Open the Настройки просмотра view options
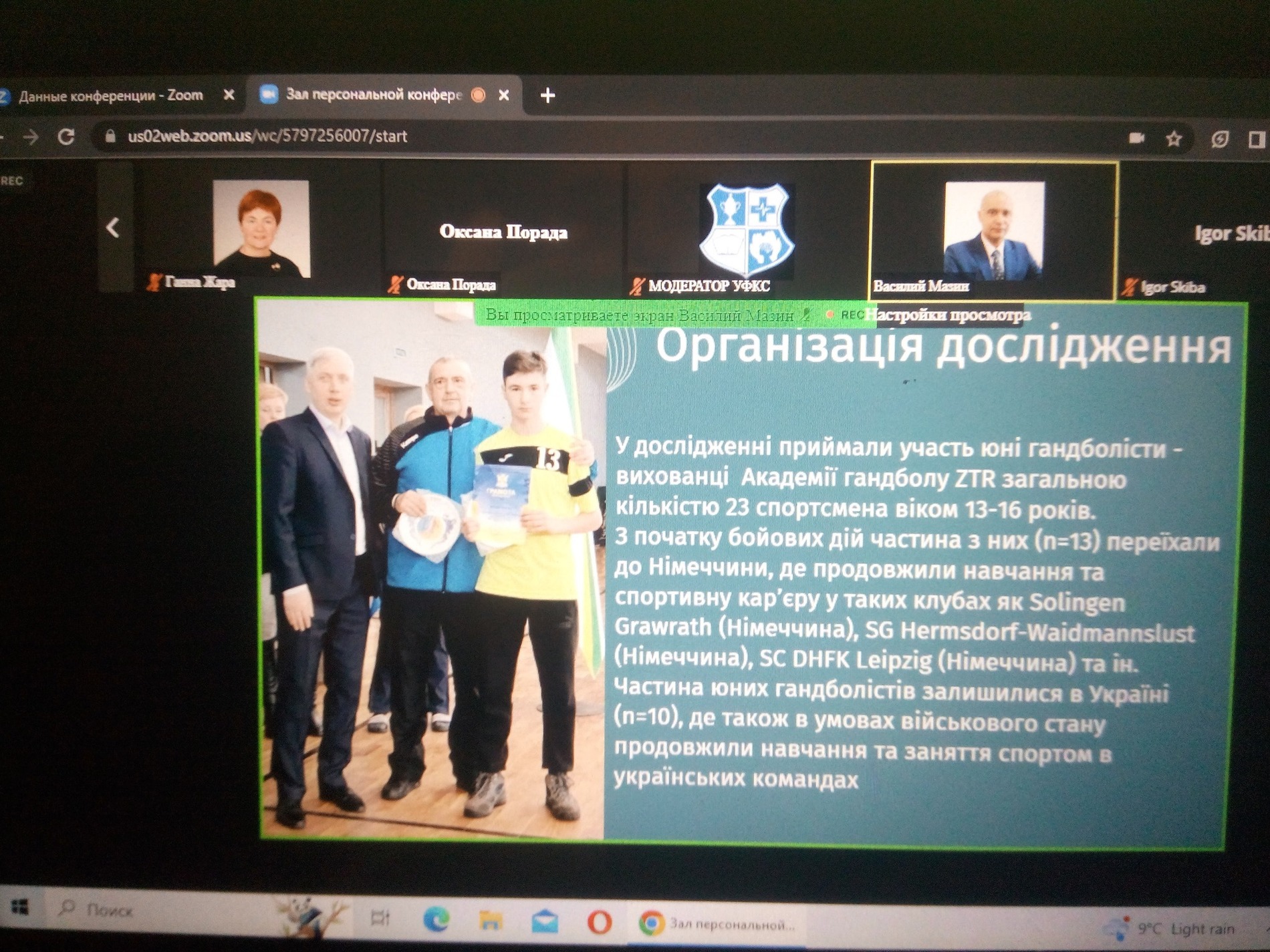This screenshot has width=1270, height=952. coord(948,315)
